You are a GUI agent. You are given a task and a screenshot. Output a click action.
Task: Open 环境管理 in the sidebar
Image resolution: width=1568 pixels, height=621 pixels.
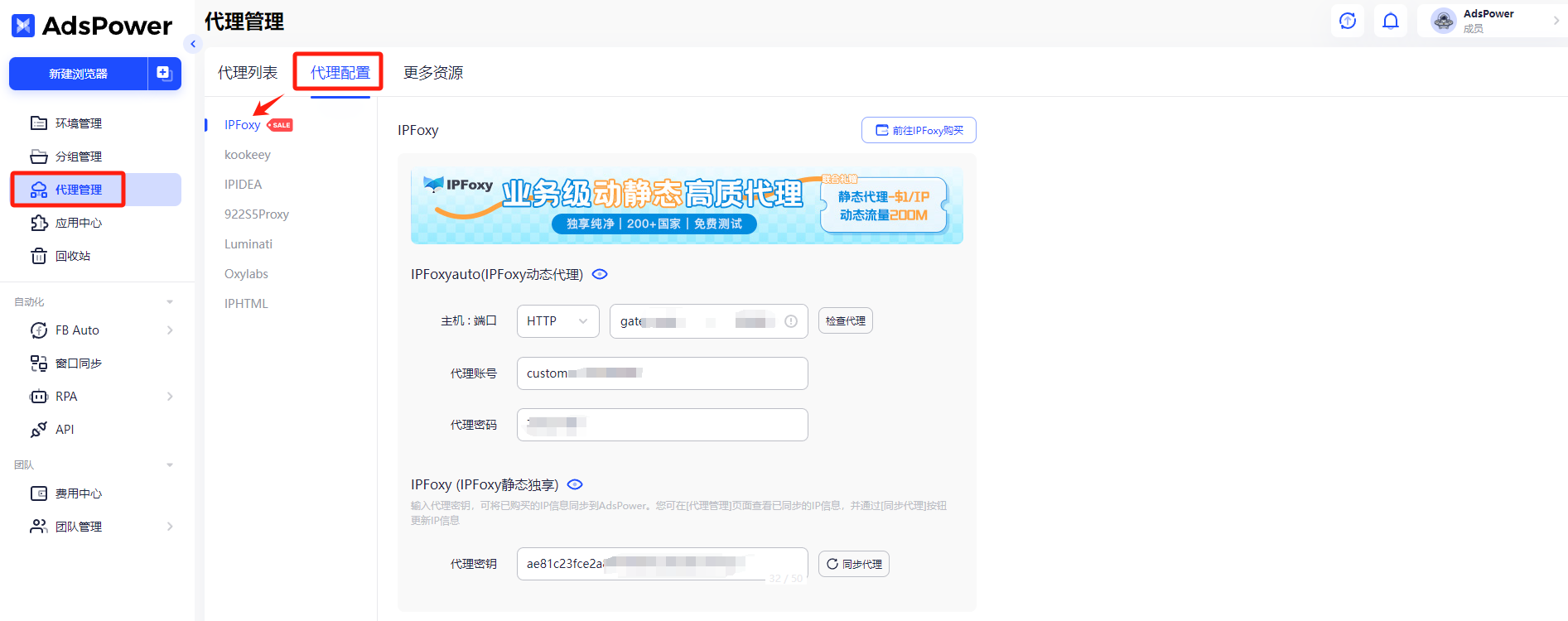78,123
